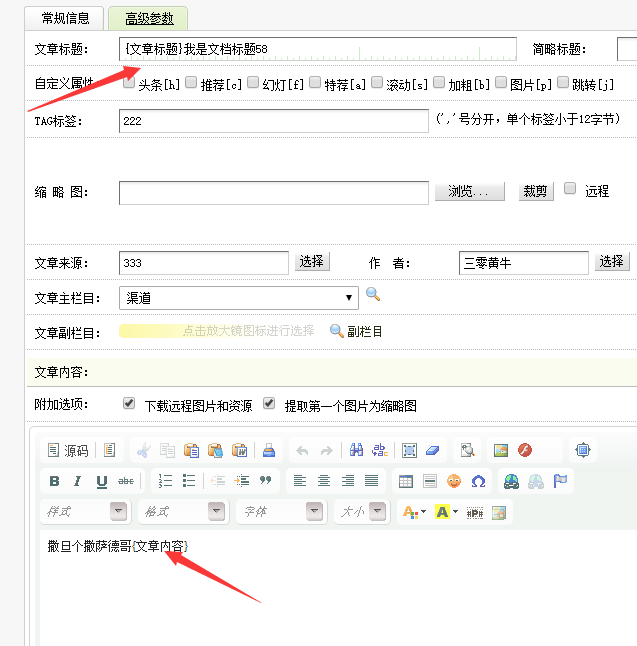
Task: Click 选择 button beside 作者 field
Action: tap(612, 262)
